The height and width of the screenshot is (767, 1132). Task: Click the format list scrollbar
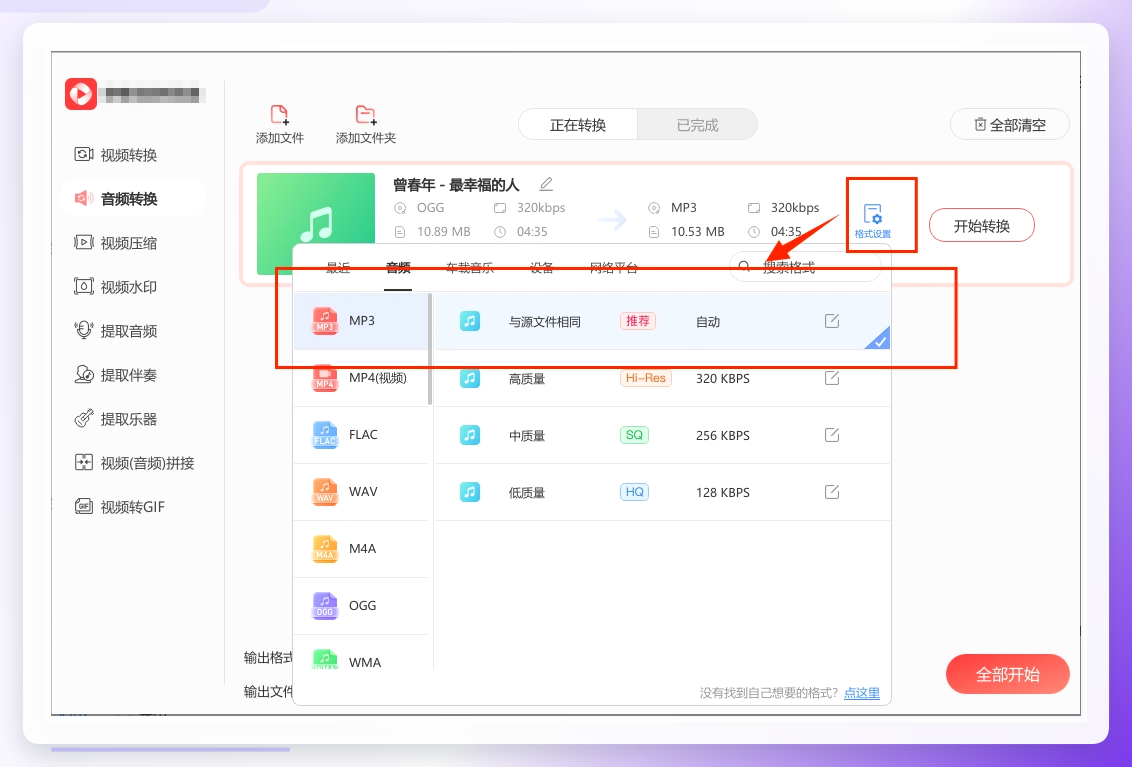pos(430,350)
